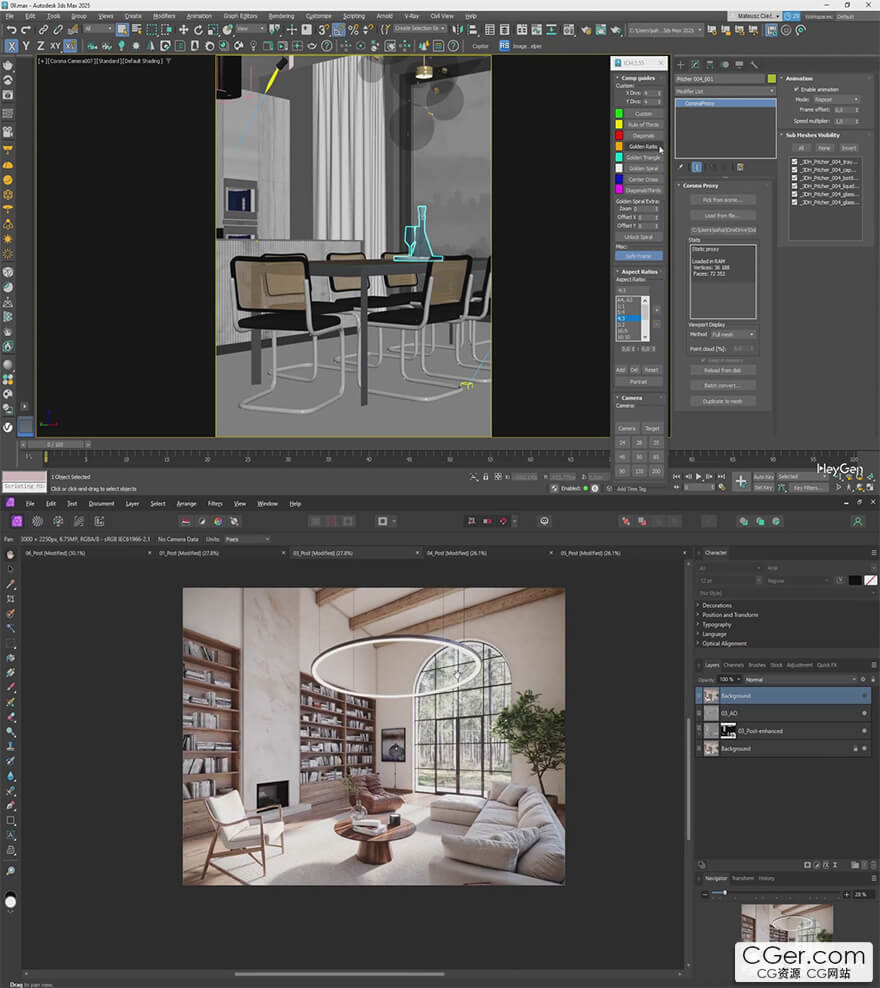The height and width of the screenshot is (988, 880).
Task: Click the Golden Ratio comp guide button
Action: point(643,146)
